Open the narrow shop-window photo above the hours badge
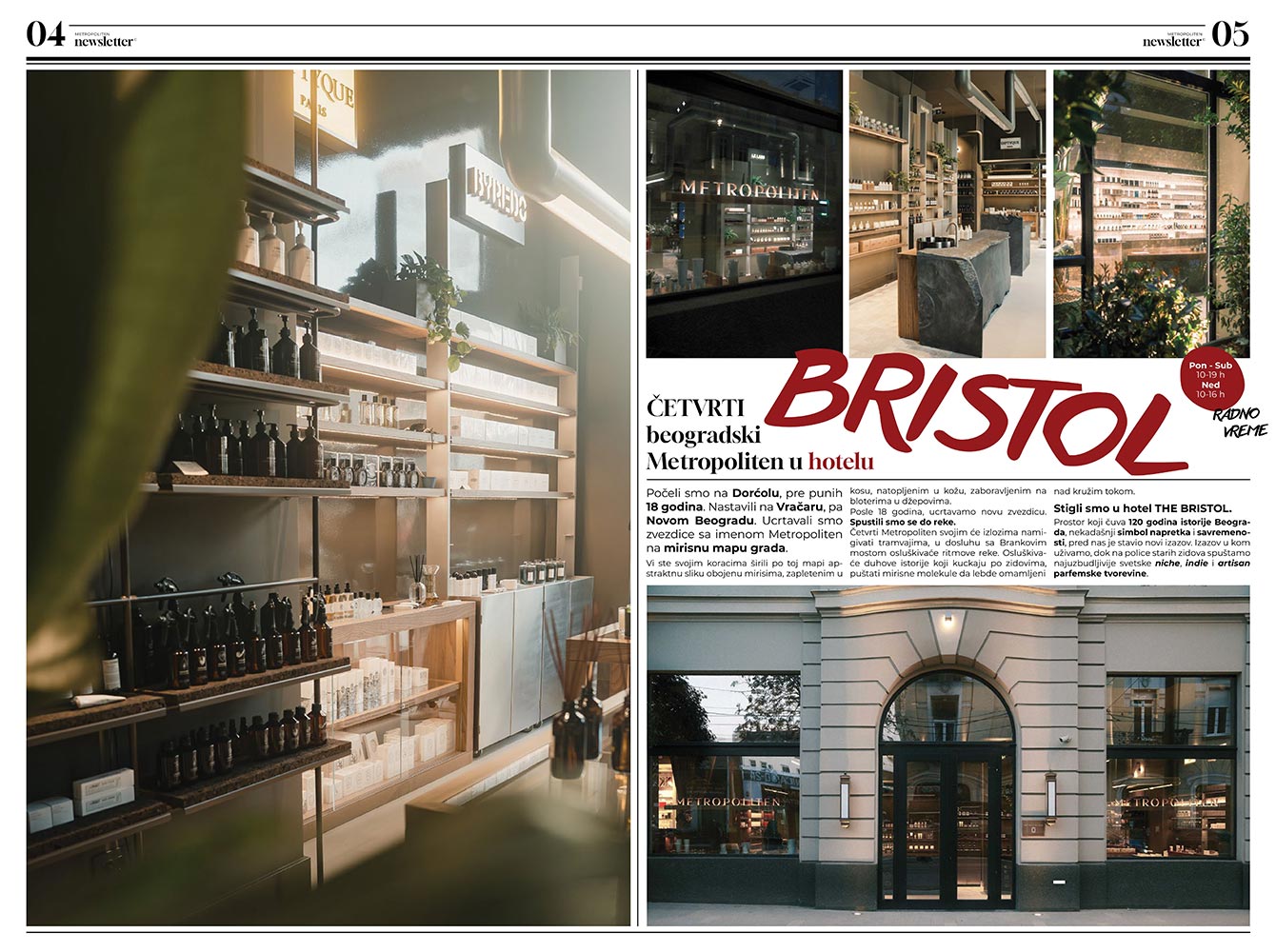This screenshot has width=1276, height=952. (x=1151, y=213)
